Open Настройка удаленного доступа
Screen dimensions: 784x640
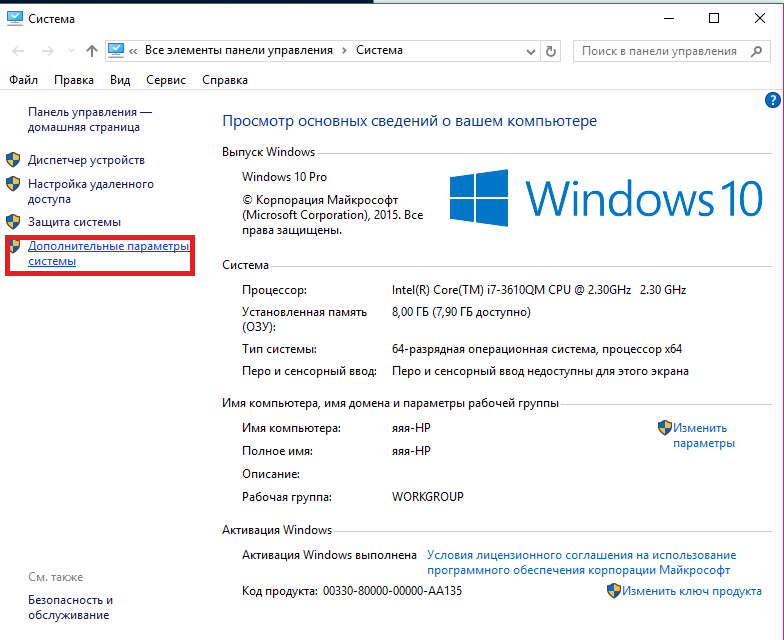tap(91, 192)
